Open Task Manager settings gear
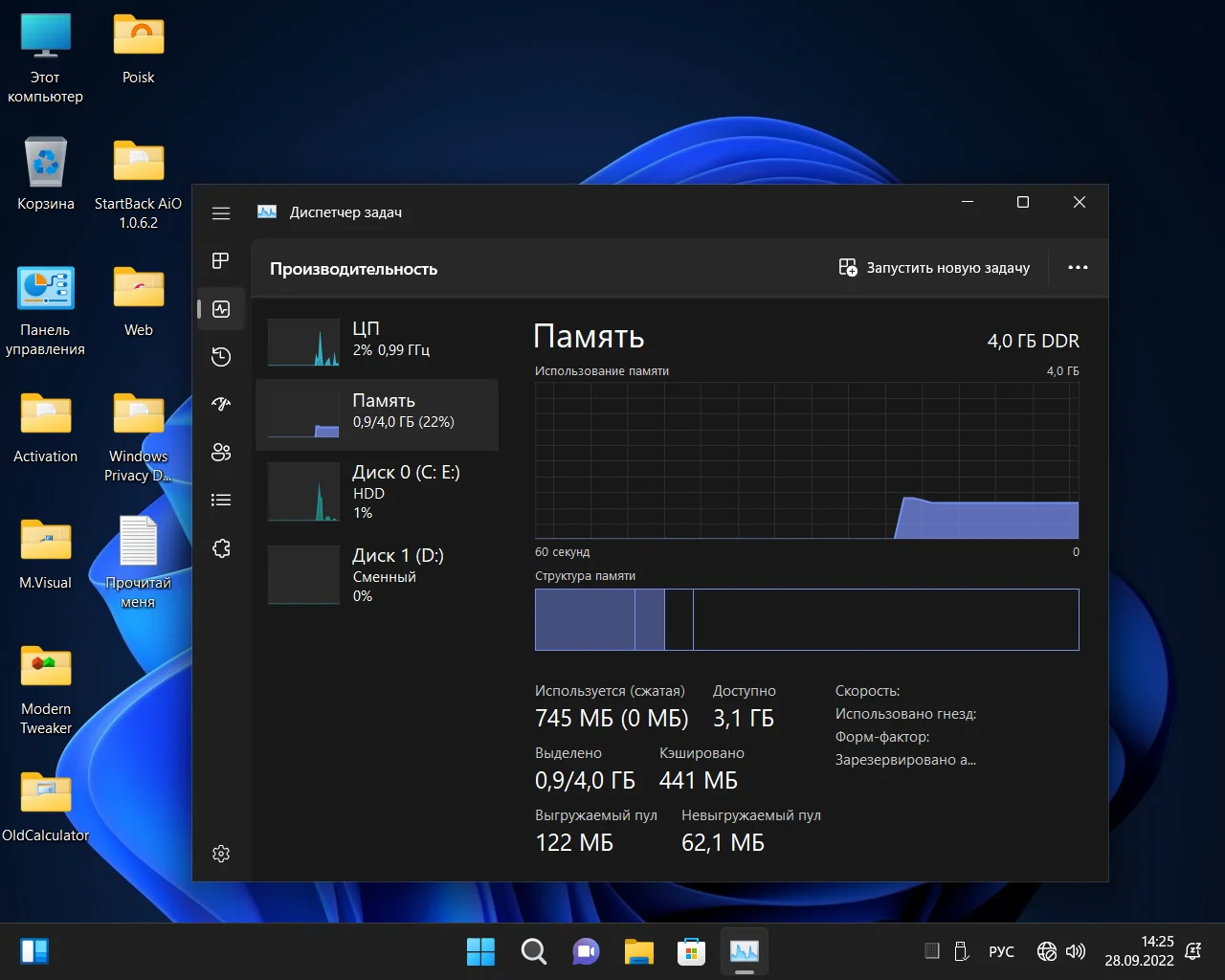Viewport: 1225px width, 980px height. tap(221, 854)
